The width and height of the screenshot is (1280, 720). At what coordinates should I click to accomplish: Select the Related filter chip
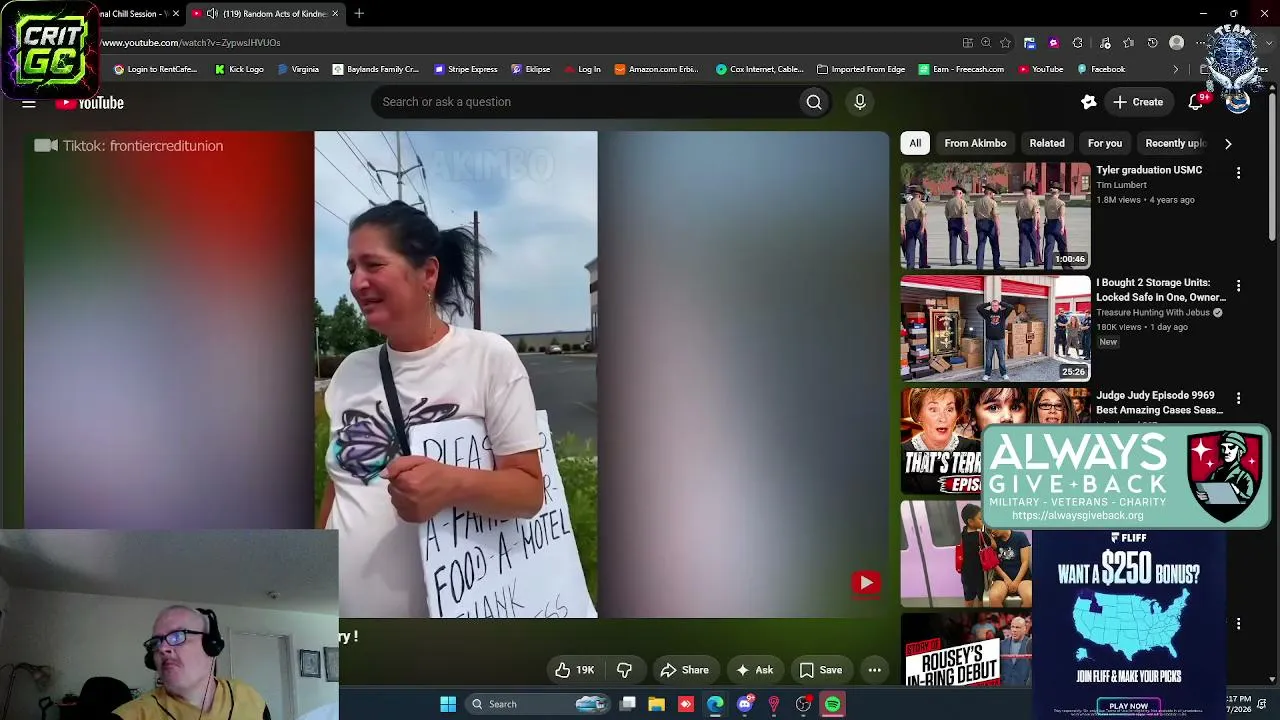click(x=1047, y=143)
